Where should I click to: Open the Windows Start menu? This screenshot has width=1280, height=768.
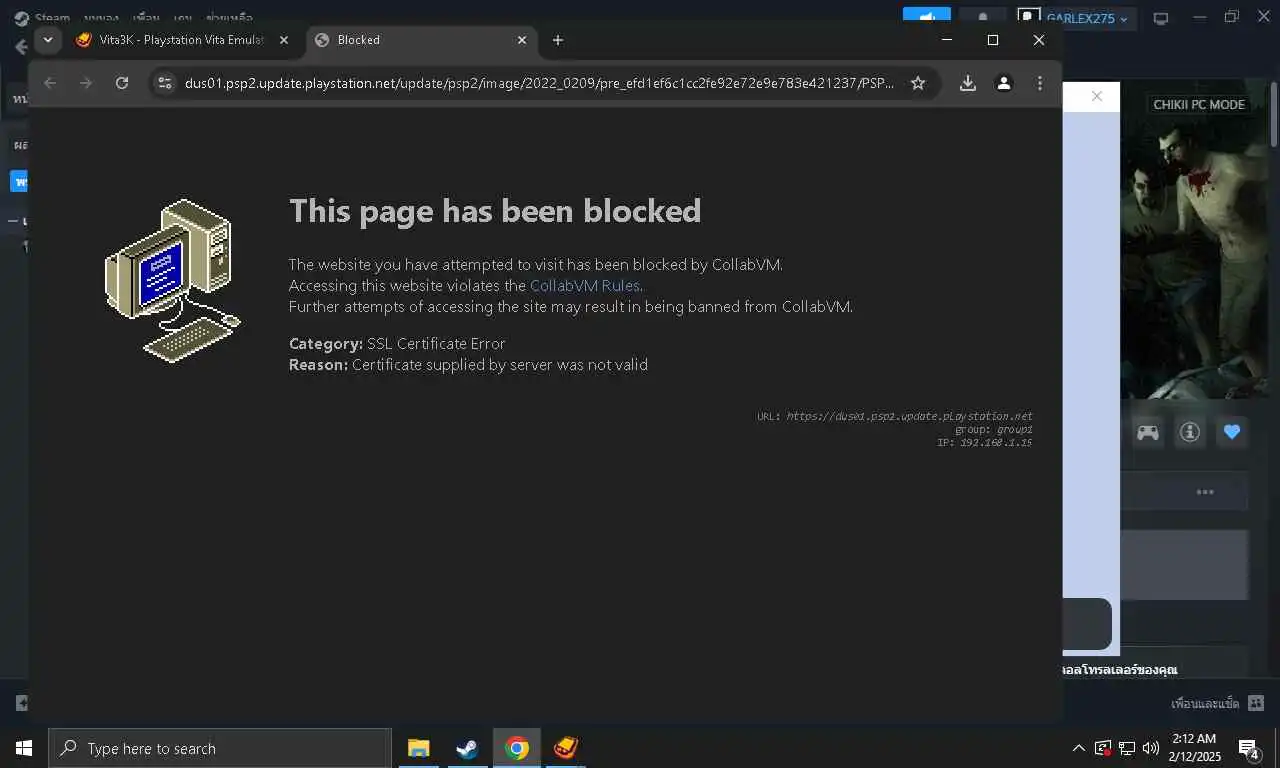[24, 748]
